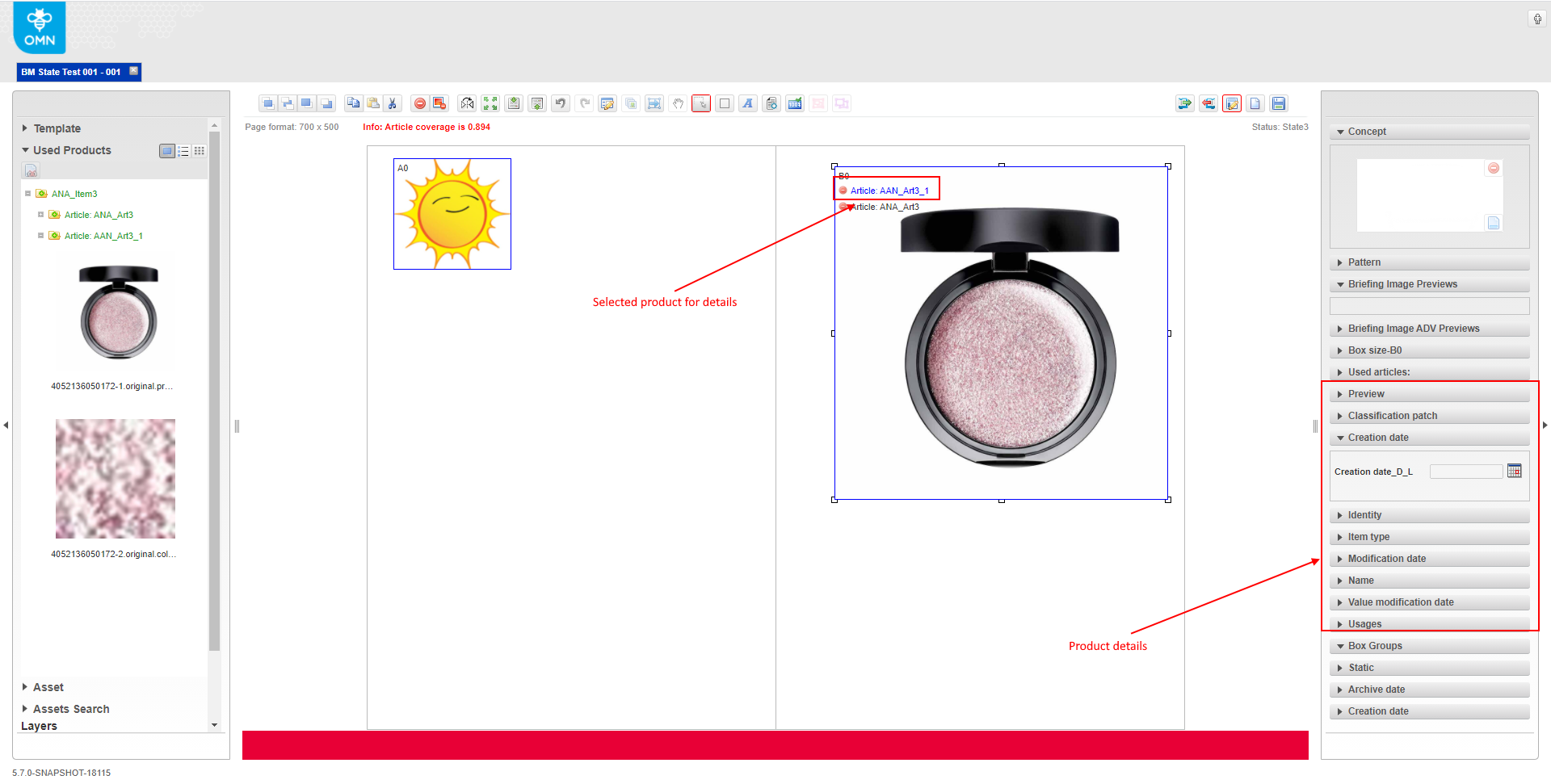This screenshot has width=1551, height=784.
Task: Switch Used Products to grid view
Action: click(x=199, y=150)
